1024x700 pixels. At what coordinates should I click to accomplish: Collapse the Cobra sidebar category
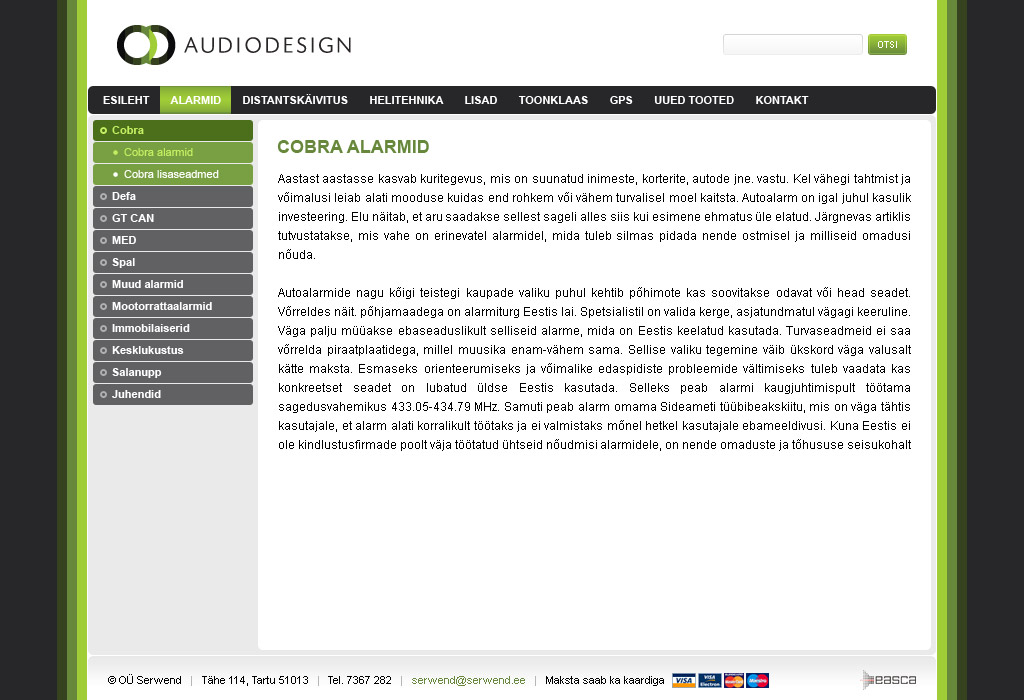pos(173,130)
